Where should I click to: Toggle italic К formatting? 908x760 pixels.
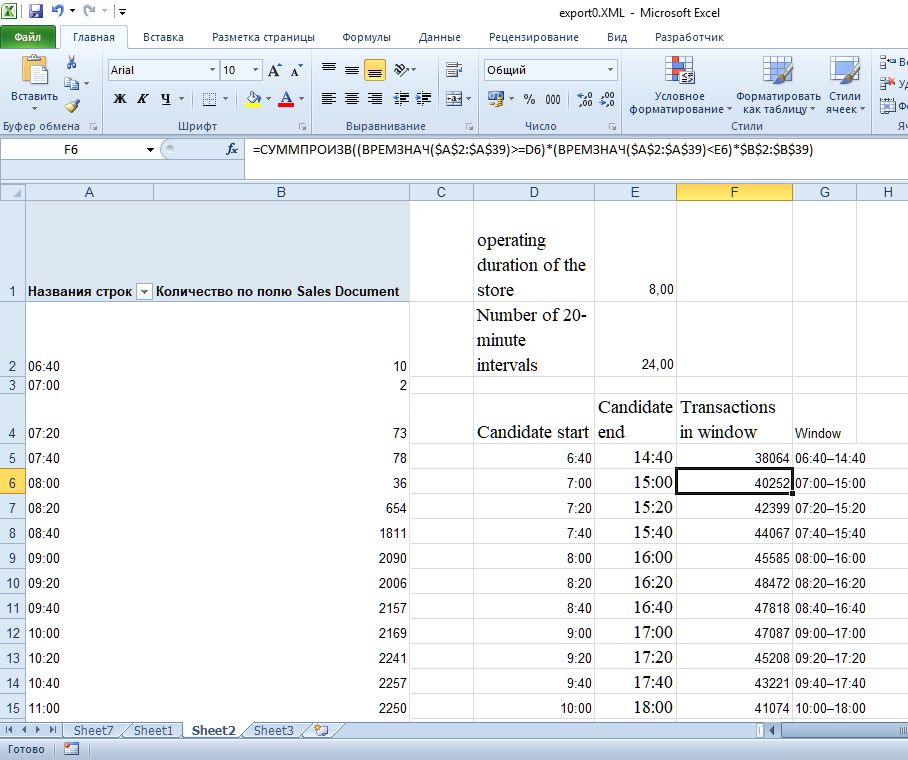[142, 98]
